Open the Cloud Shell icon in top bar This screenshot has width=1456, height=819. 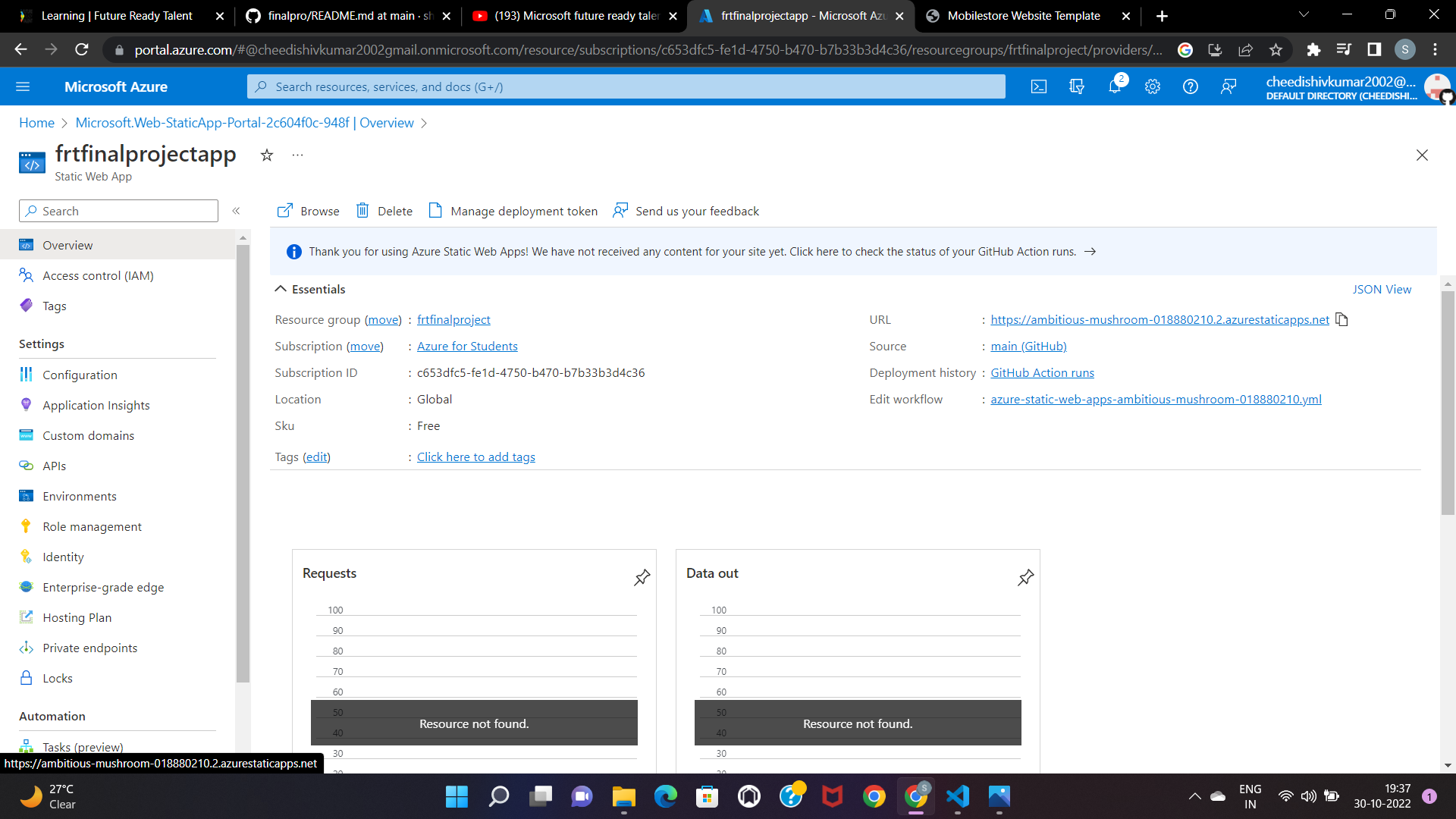(x=1038, y=86)
